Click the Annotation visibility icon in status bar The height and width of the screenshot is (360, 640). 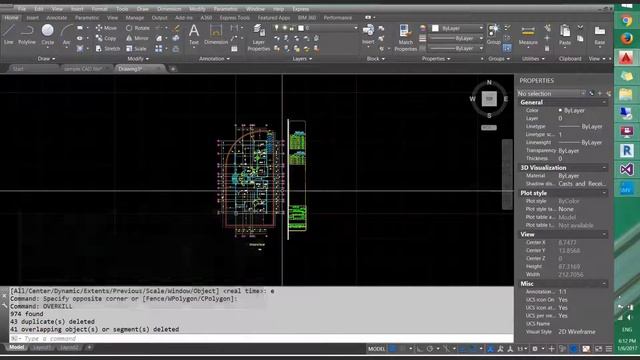coord(490,349)
